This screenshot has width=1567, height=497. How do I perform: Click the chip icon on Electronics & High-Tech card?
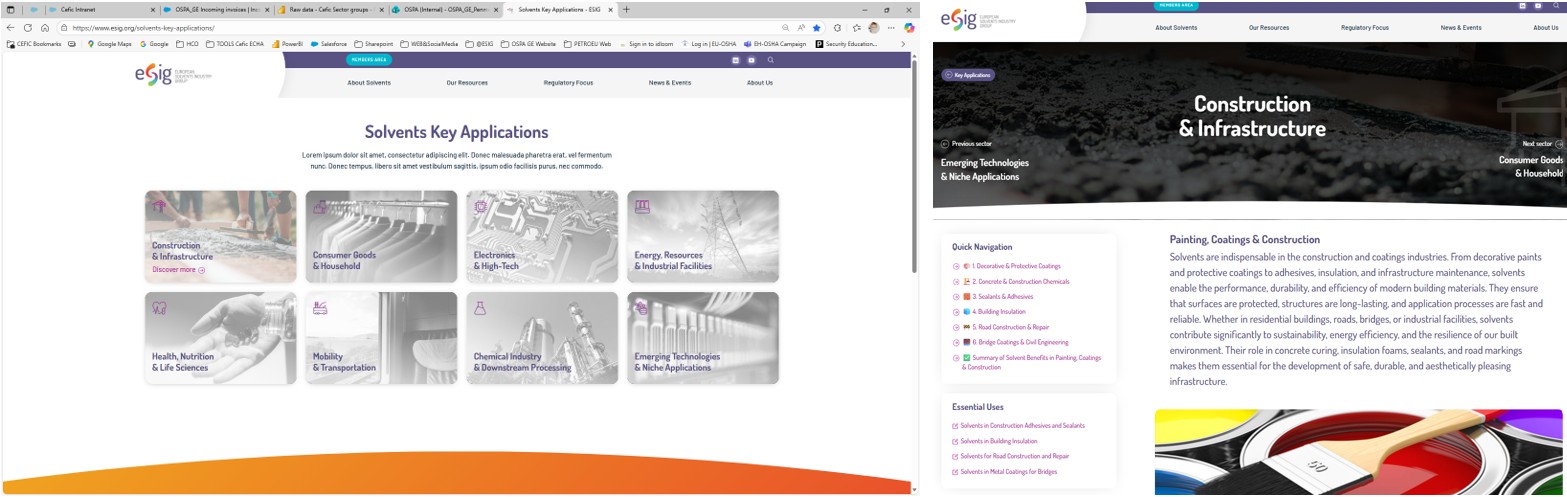tap(480, 207)
